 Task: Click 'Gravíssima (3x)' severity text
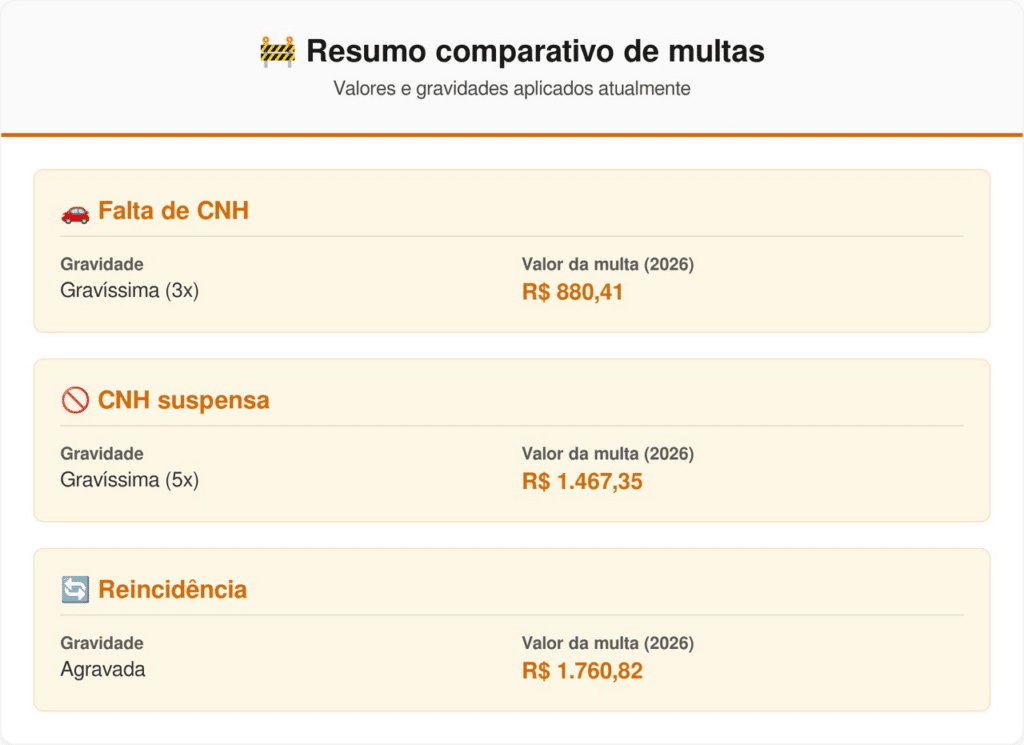(x=130, y=291)
